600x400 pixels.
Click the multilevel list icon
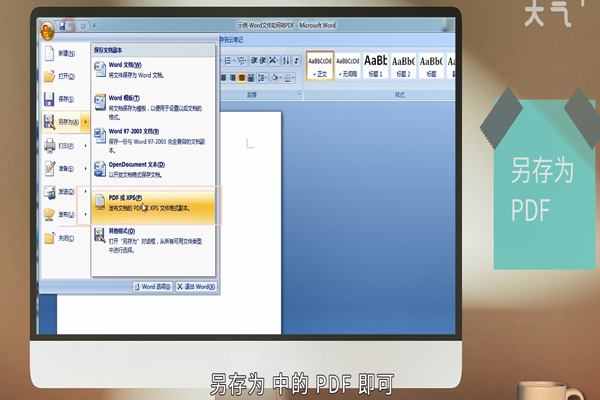pyautogui.click(x=242, y=60)
